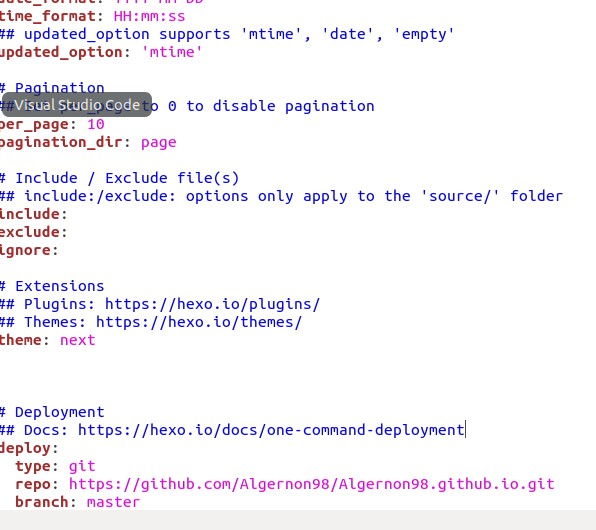Click the Docs one-command-deployment URL
This screenshot has height=530, width=596.
(271, 430)
